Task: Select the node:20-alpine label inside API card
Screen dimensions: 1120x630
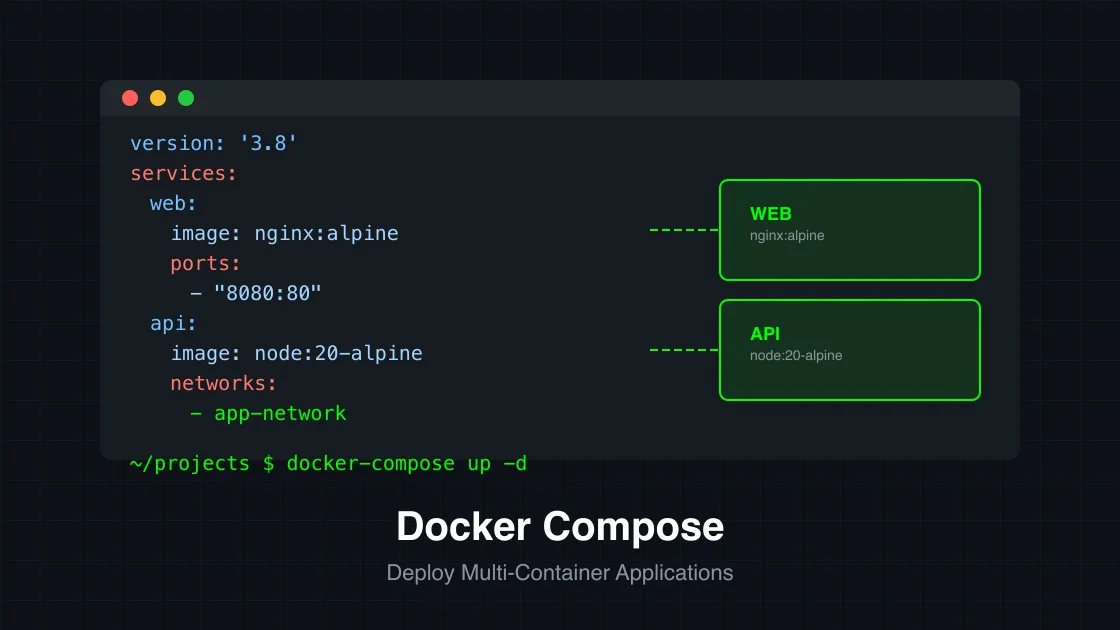Action: [796, 354]
